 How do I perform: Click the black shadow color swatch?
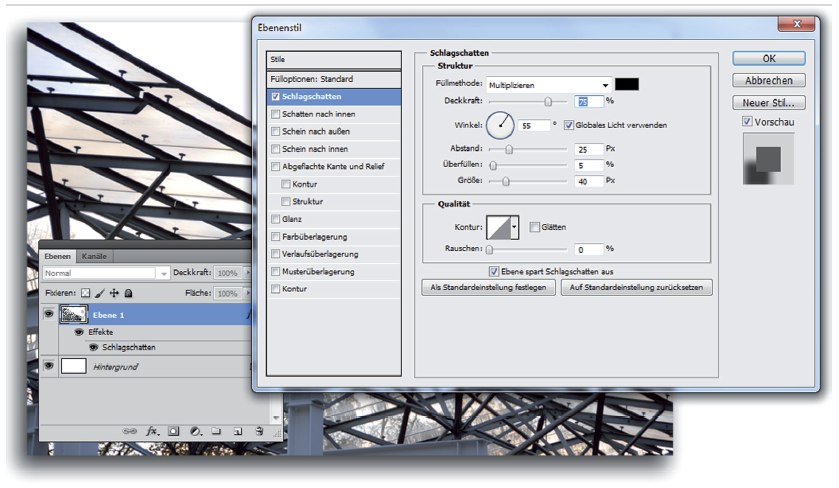pos(628,84)
